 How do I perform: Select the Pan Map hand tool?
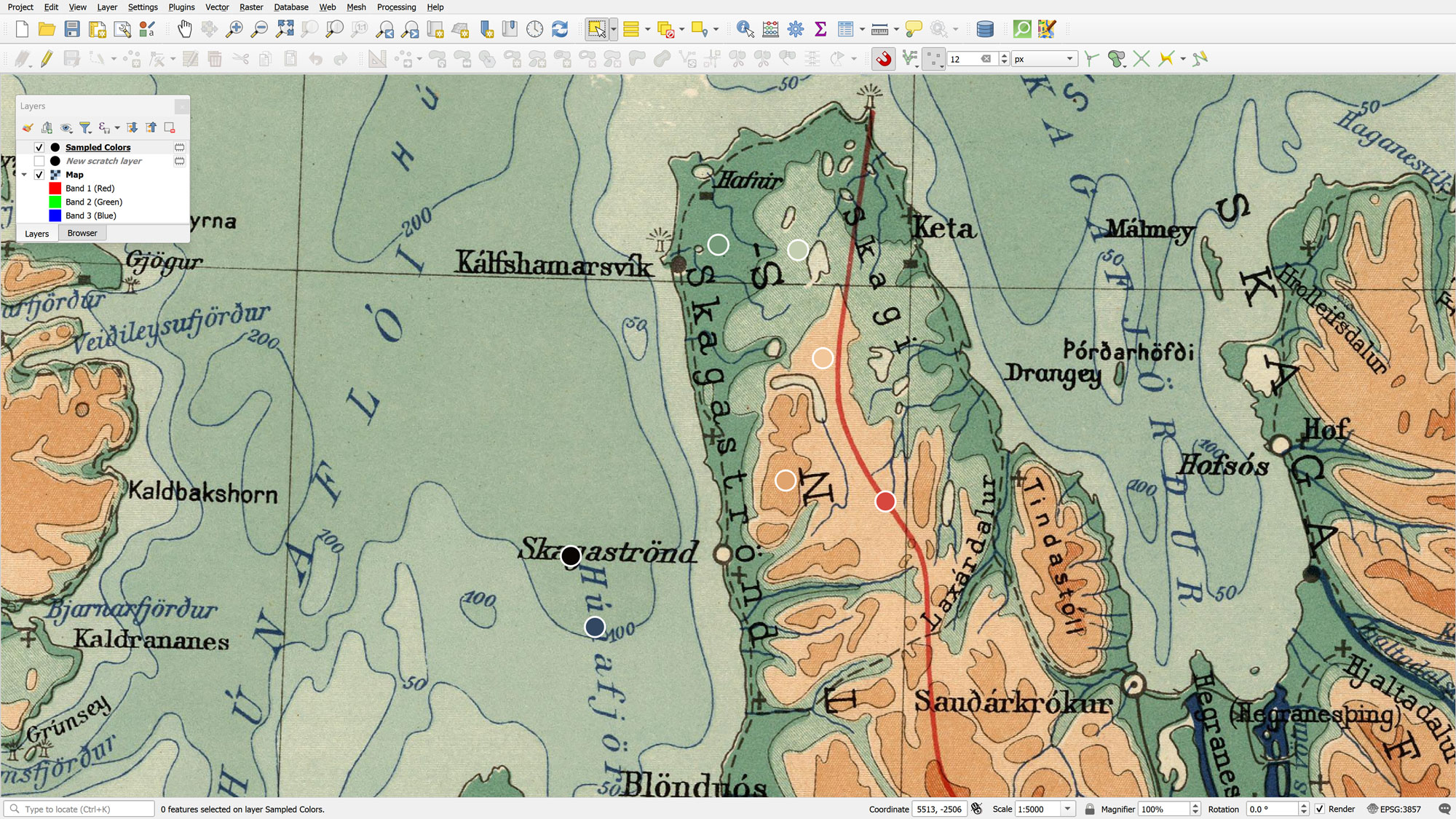[185, 29]
